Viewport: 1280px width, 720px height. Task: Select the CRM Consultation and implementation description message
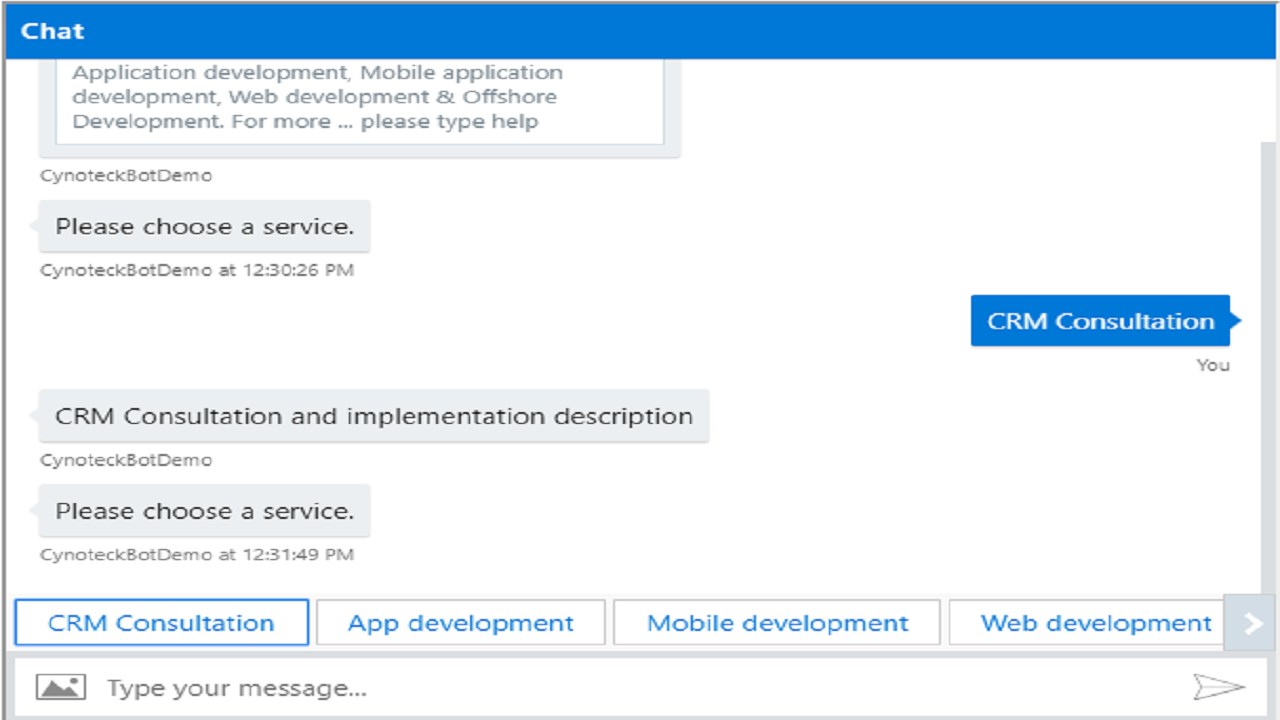point(373,416)
